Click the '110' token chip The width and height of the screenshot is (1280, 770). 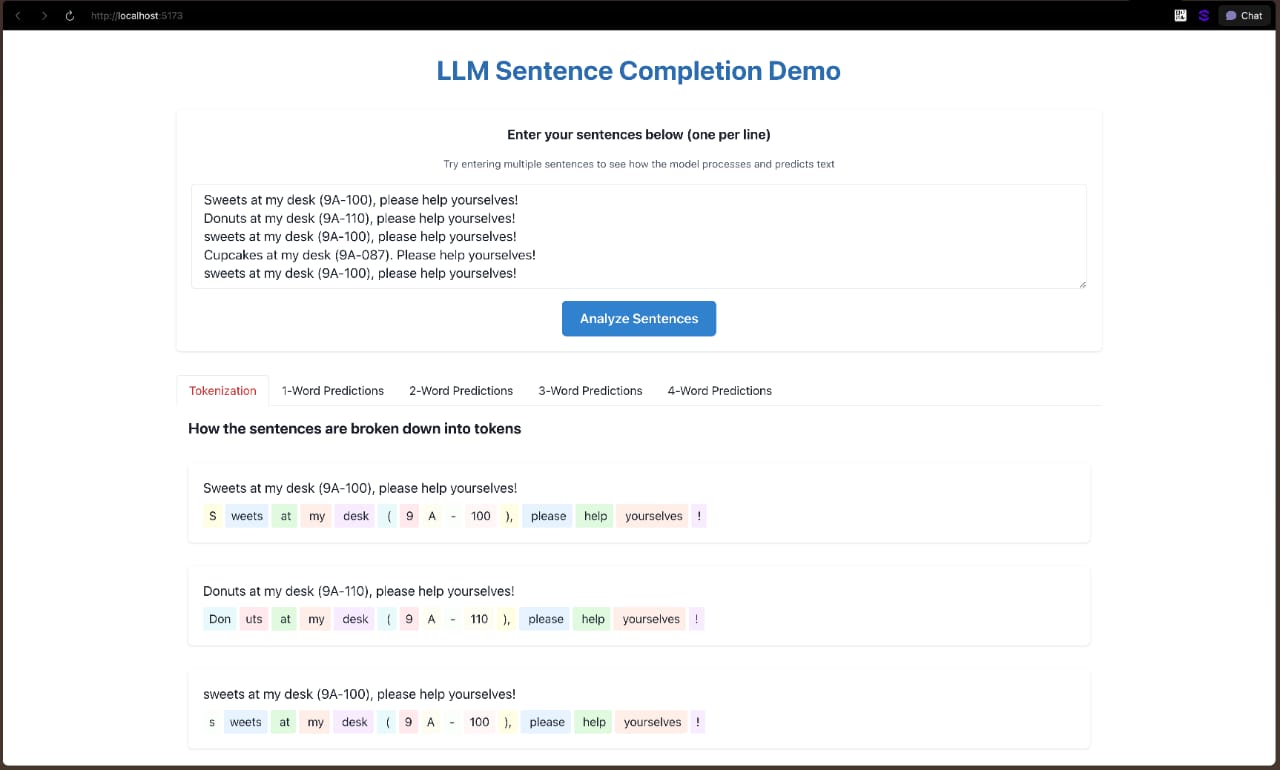pyautogui.click(x=480, y=619)
